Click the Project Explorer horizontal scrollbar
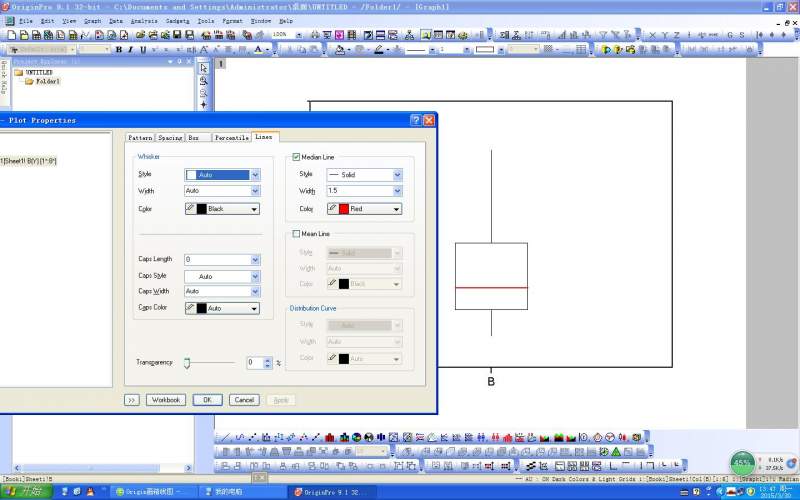 pos(103,468)
